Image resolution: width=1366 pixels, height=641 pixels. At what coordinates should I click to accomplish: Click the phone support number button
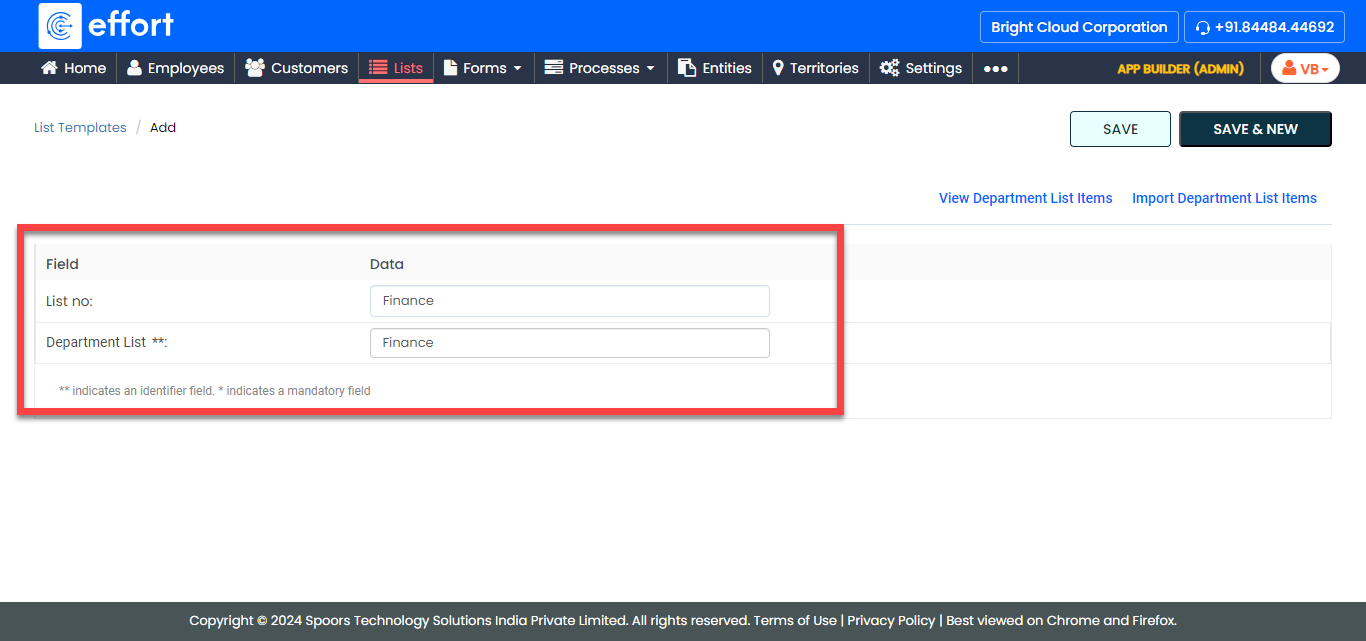1264,27
